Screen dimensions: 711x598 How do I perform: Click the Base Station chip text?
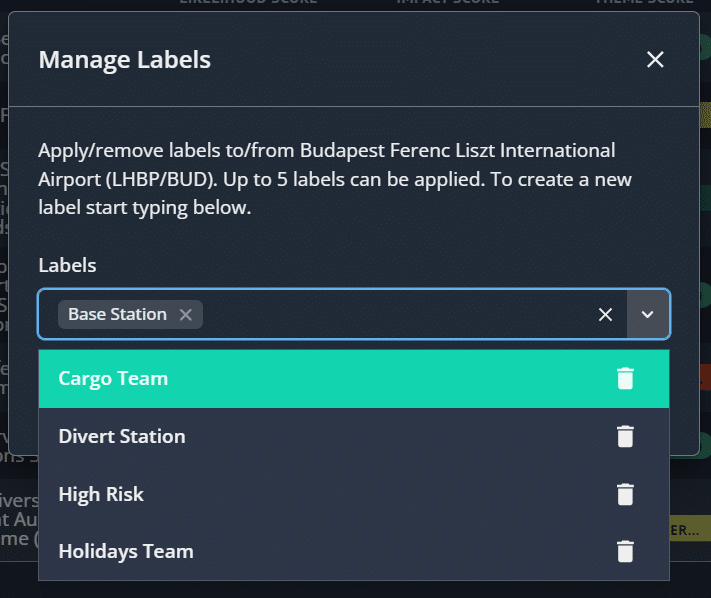tap(117, 314)
